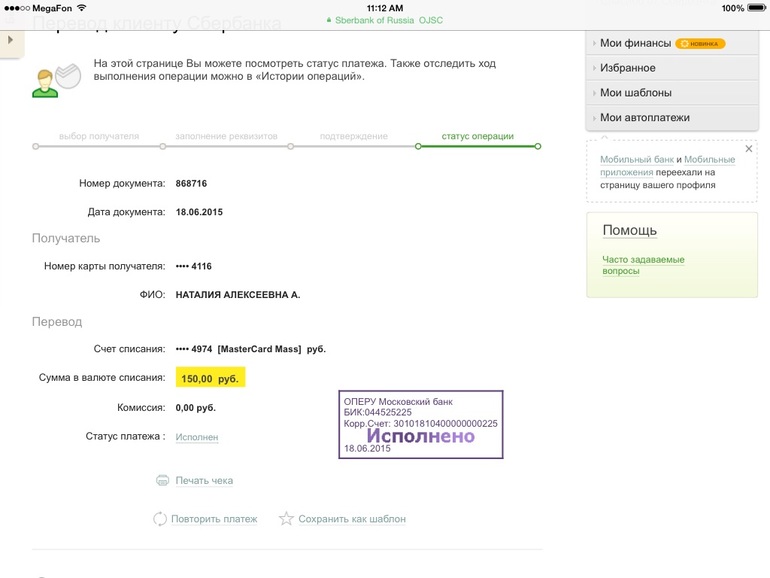Expand the Мои шаблоны section
770x578 pixels.
(630, 93)
